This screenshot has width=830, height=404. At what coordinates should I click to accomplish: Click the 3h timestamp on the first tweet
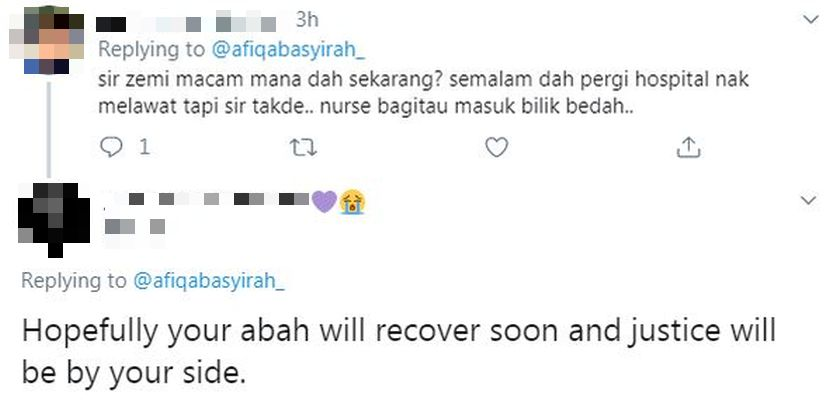coord(307,20)
